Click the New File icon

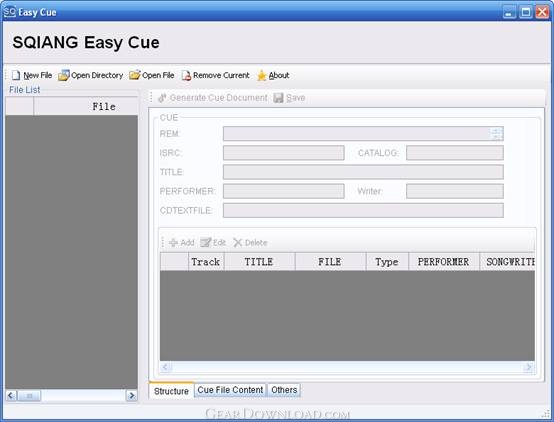point(16,75)
